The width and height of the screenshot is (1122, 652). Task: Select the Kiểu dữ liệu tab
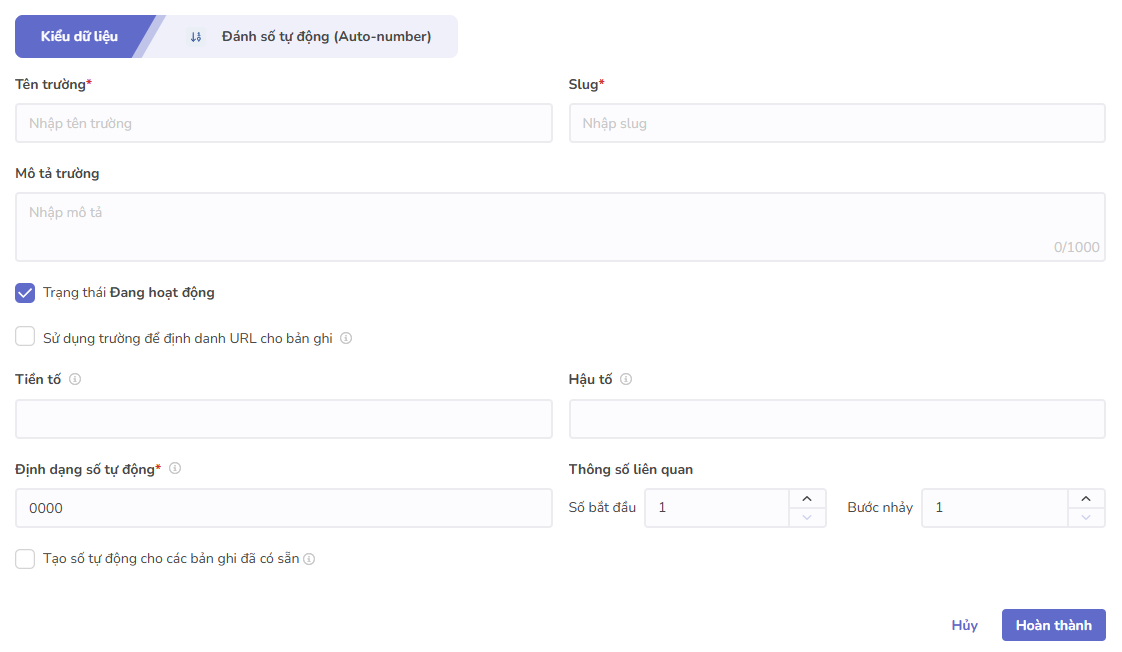coord(79,37)
